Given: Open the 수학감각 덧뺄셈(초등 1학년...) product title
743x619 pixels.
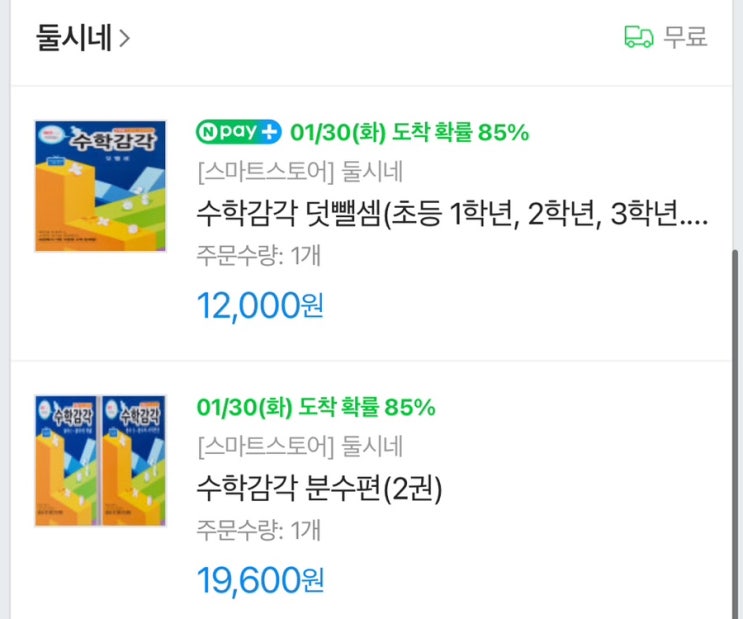Looking at the screenshot, I should (x=453, y=214).
